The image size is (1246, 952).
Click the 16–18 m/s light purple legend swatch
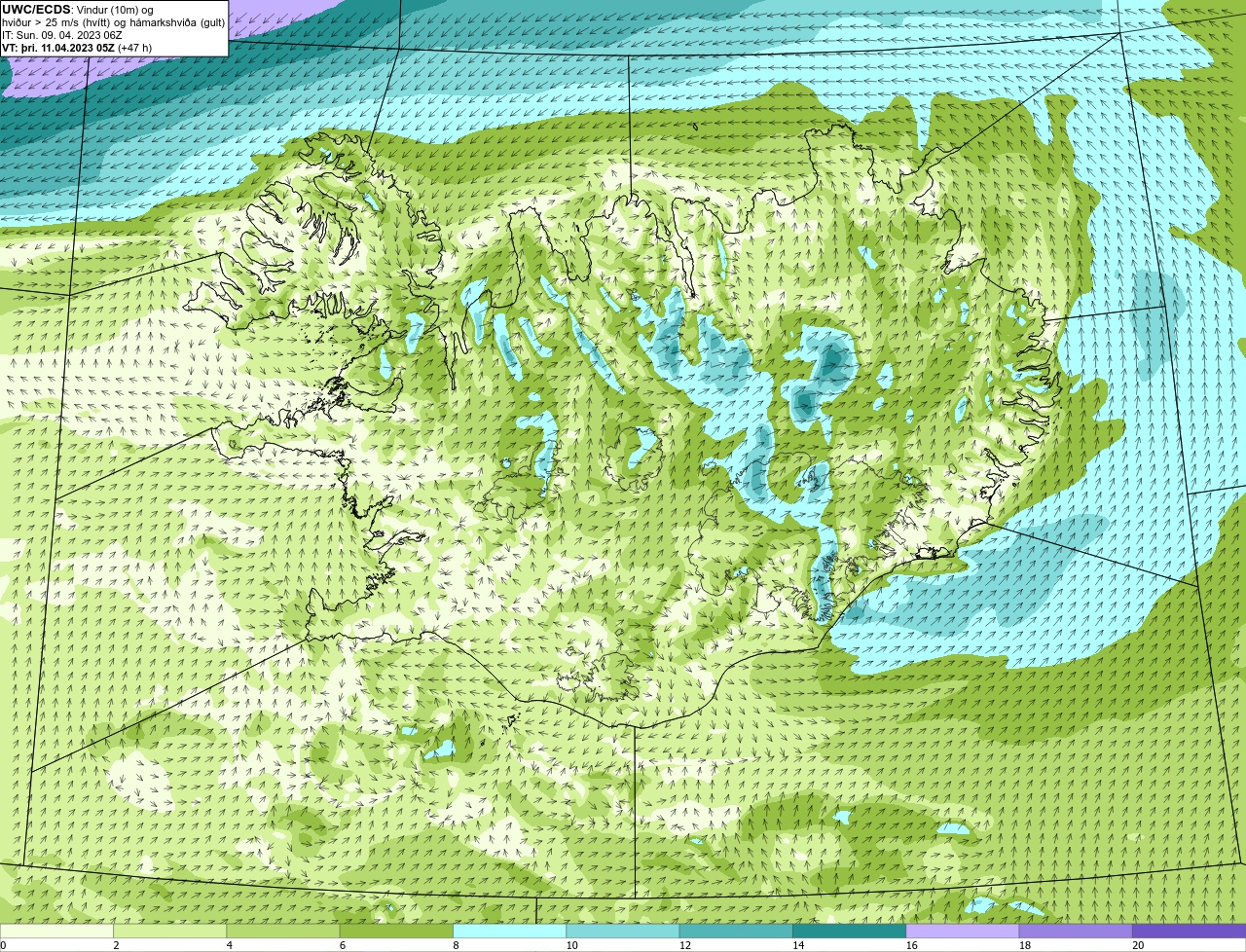click(963, 931)
